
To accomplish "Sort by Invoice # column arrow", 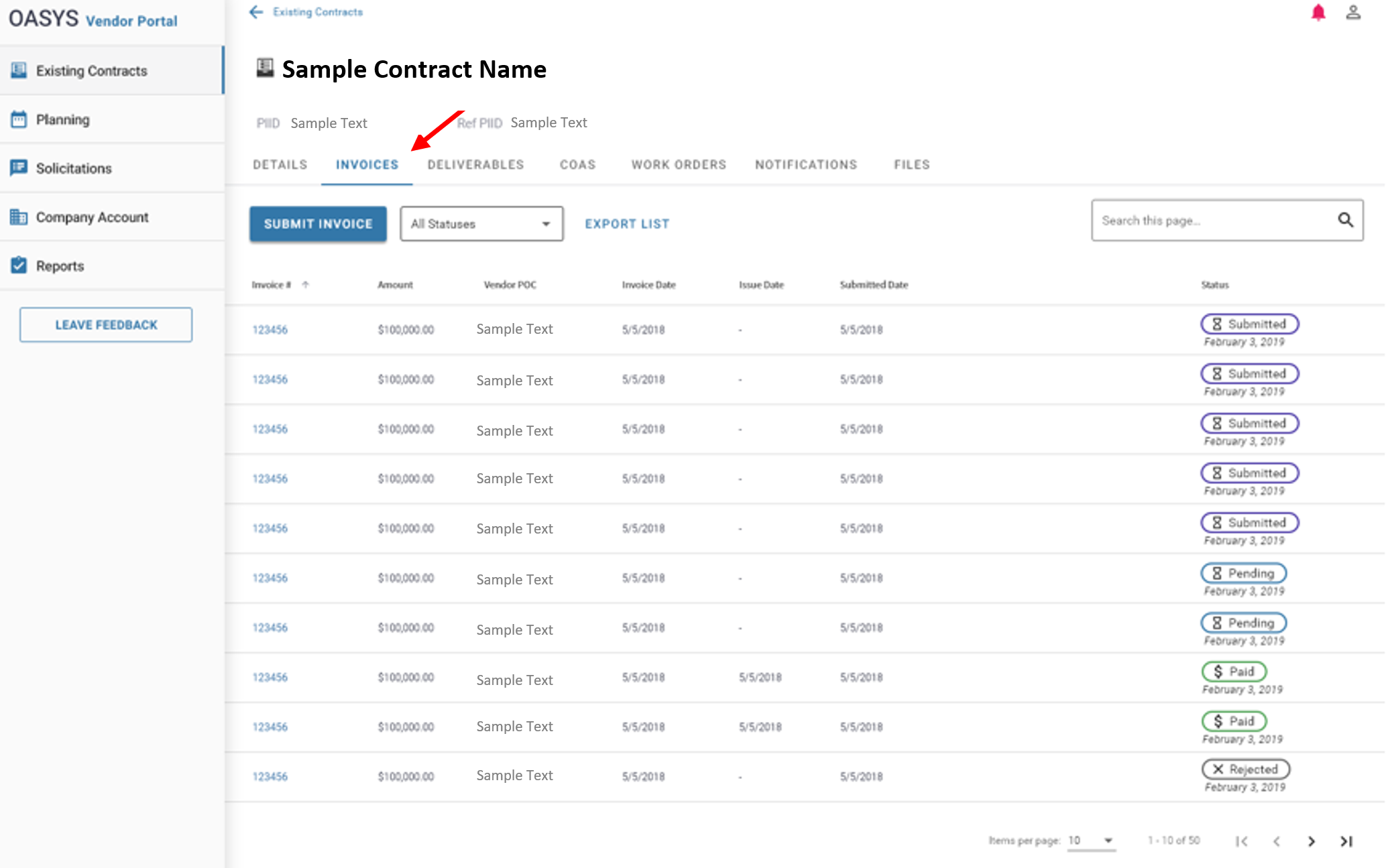I will pos(306,285).
